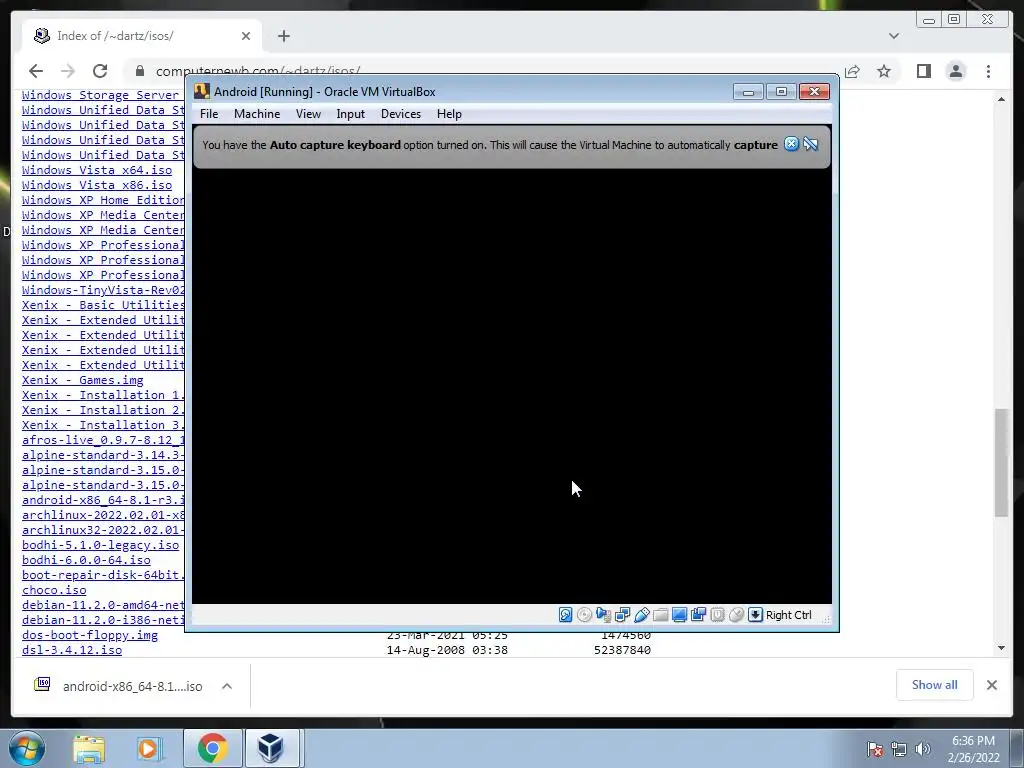Click the scrollbar up arrow on the page

coord(1001,99)
